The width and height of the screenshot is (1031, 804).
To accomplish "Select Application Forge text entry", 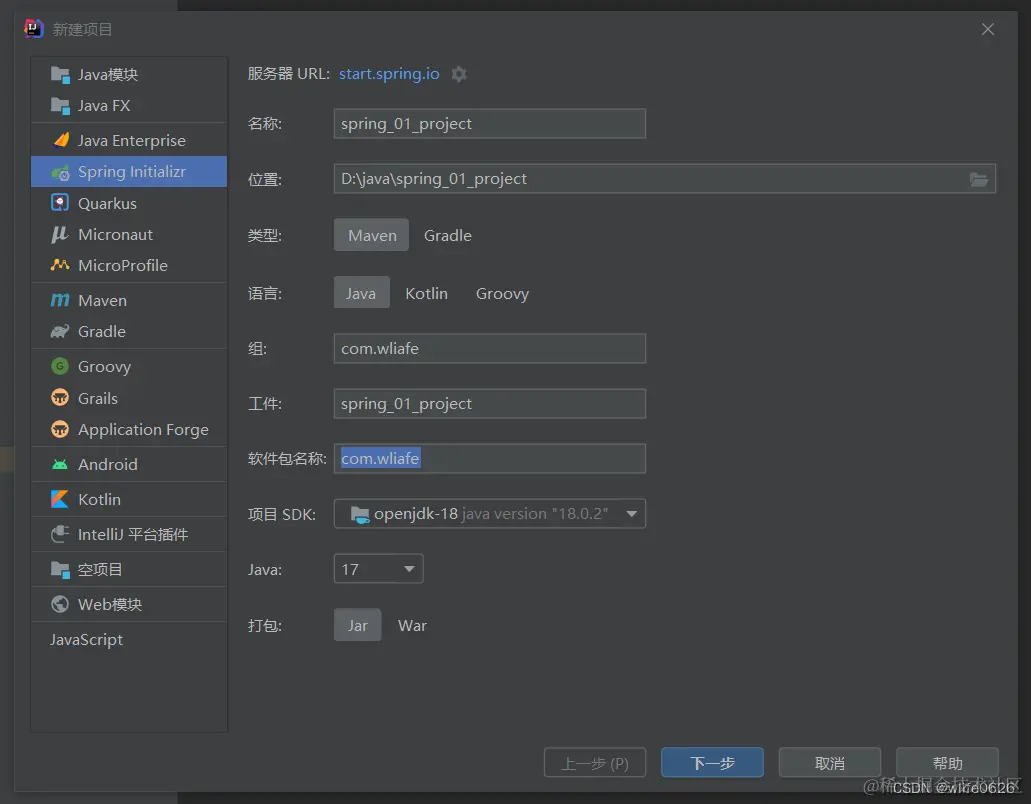I will pyautogui.click(x=143, y=430).
